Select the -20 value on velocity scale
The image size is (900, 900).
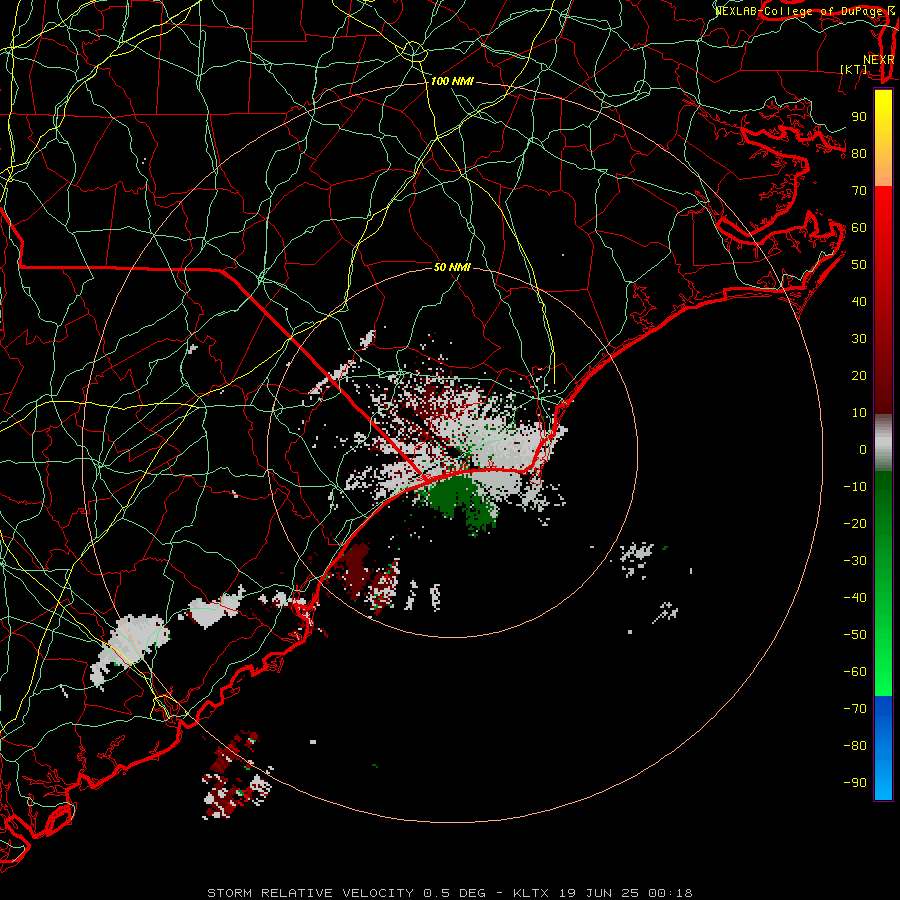855,523
